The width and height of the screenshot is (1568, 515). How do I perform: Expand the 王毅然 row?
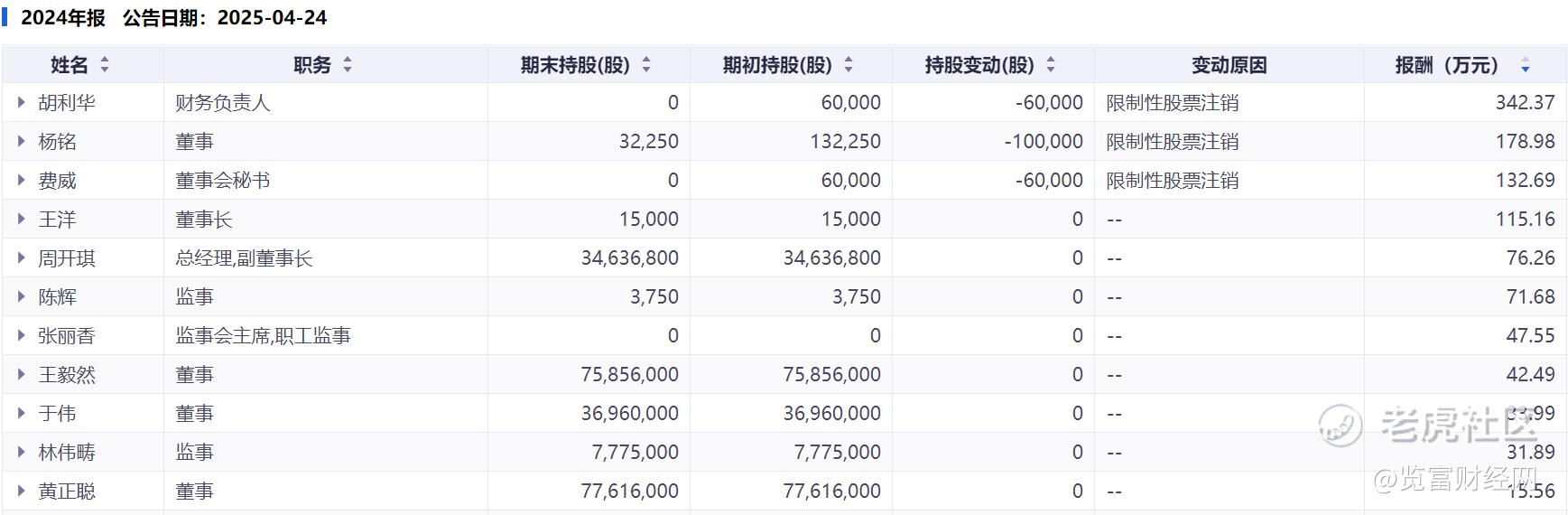[22, 375]
